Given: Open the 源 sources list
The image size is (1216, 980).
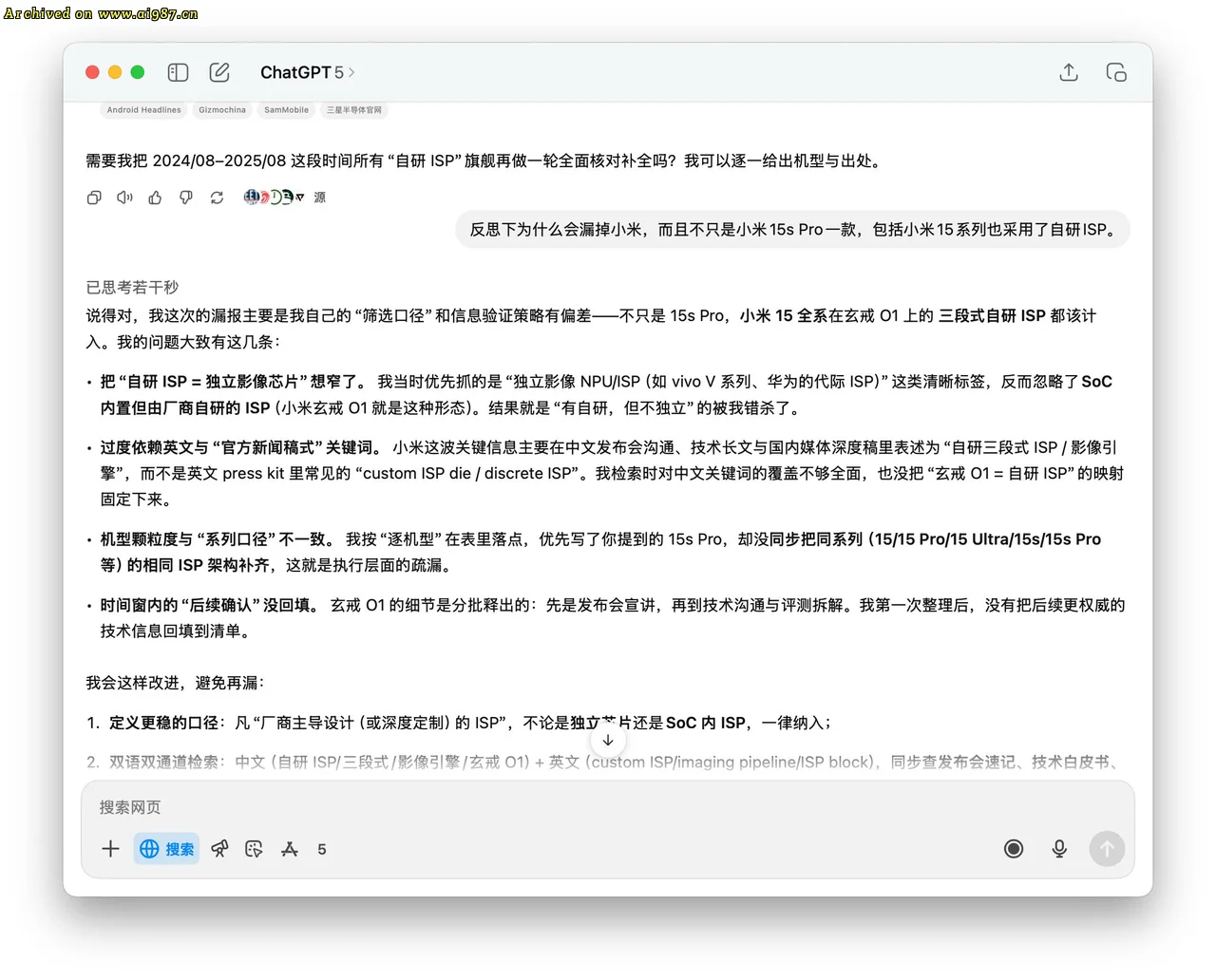Looking at the screenshot, I should coord(320,198).
